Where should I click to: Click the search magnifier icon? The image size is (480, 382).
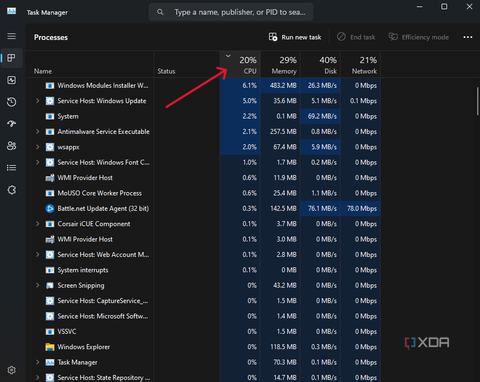[x=160, y=12]
